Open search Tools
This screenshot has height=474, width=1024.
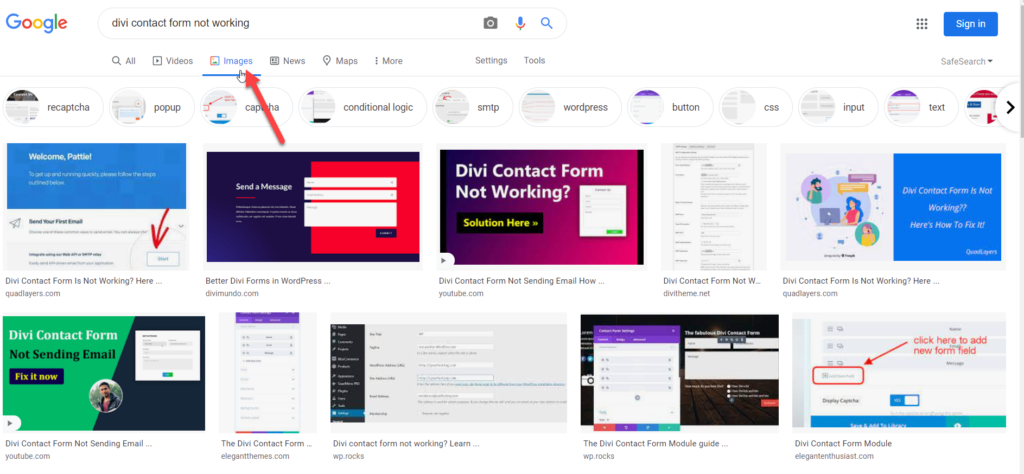point(534,60)
